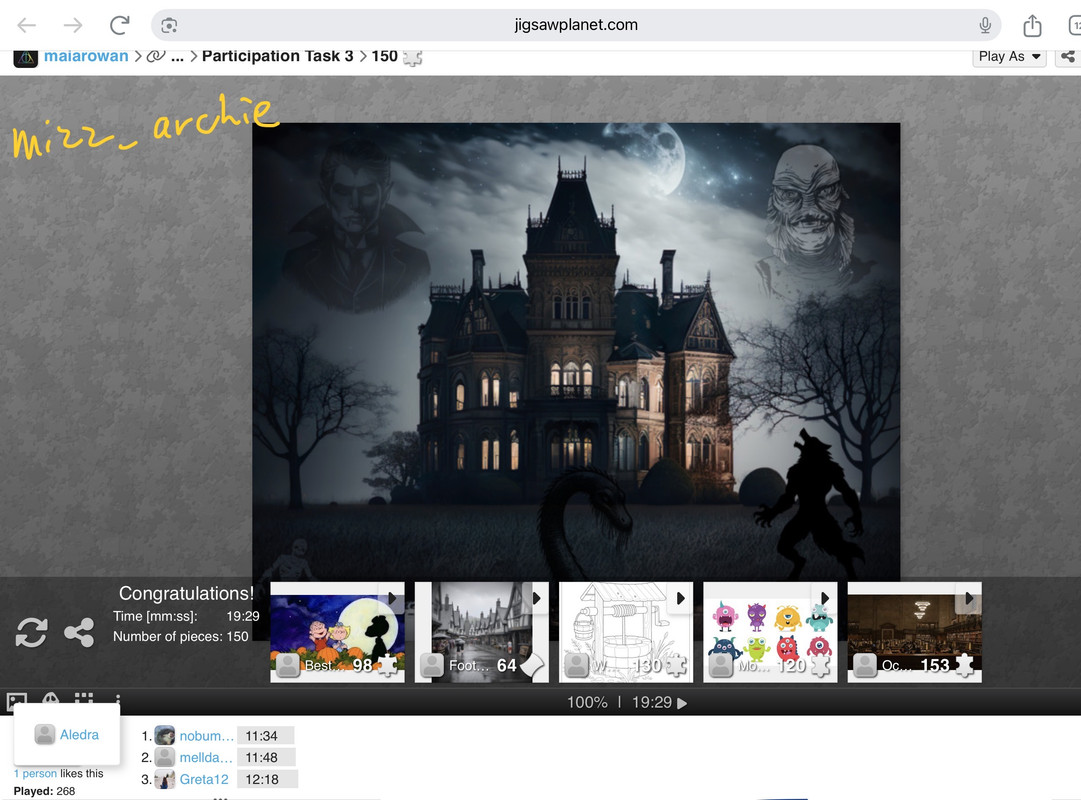Click the jigsawplanet.com address field
Image resolution: width=1081 pixels, height=800 pixels.
click(576, 26)
